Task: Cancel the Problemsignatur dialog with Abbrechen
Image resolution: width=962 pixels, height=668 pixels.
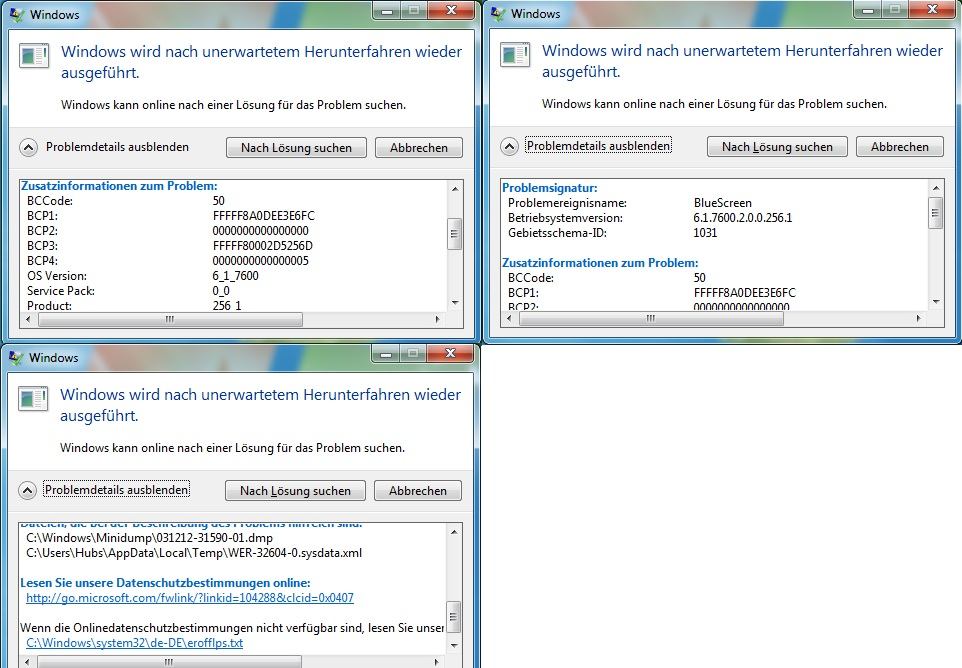Action: 899,147
